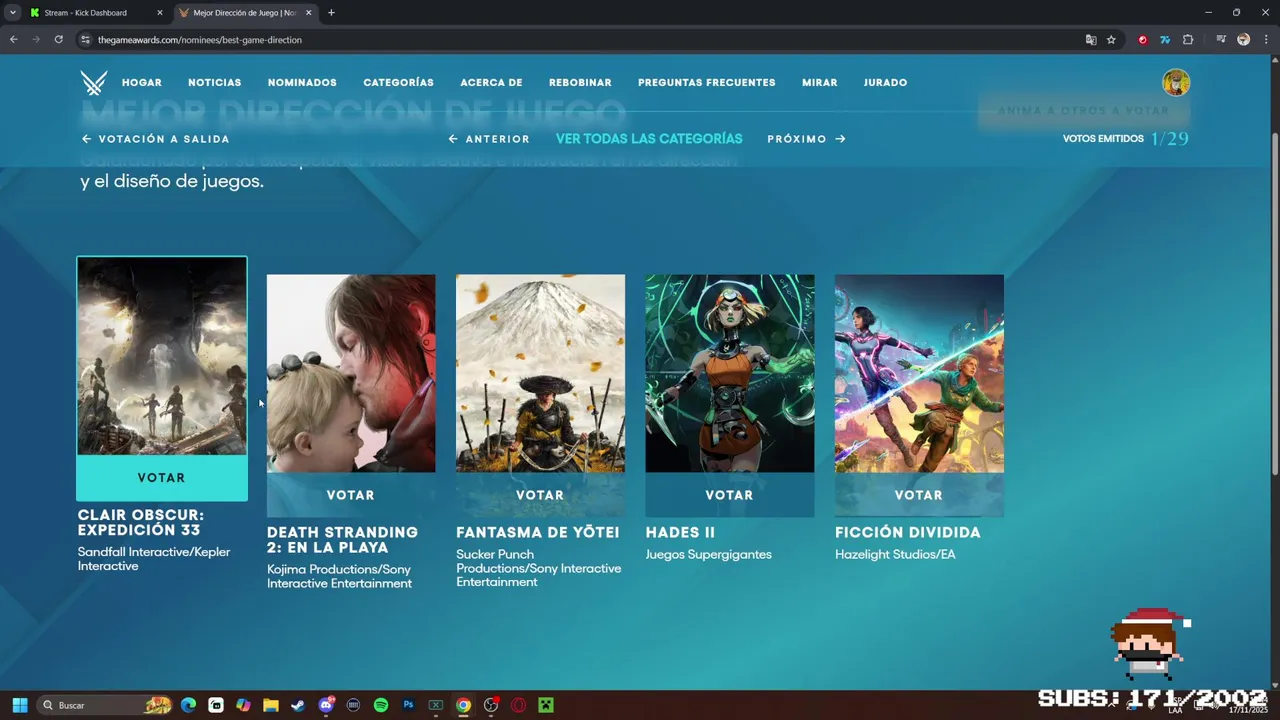1280x720 pixels.
Task: Click the Windows taskbar Buscar search box
Action: [102, 705]
